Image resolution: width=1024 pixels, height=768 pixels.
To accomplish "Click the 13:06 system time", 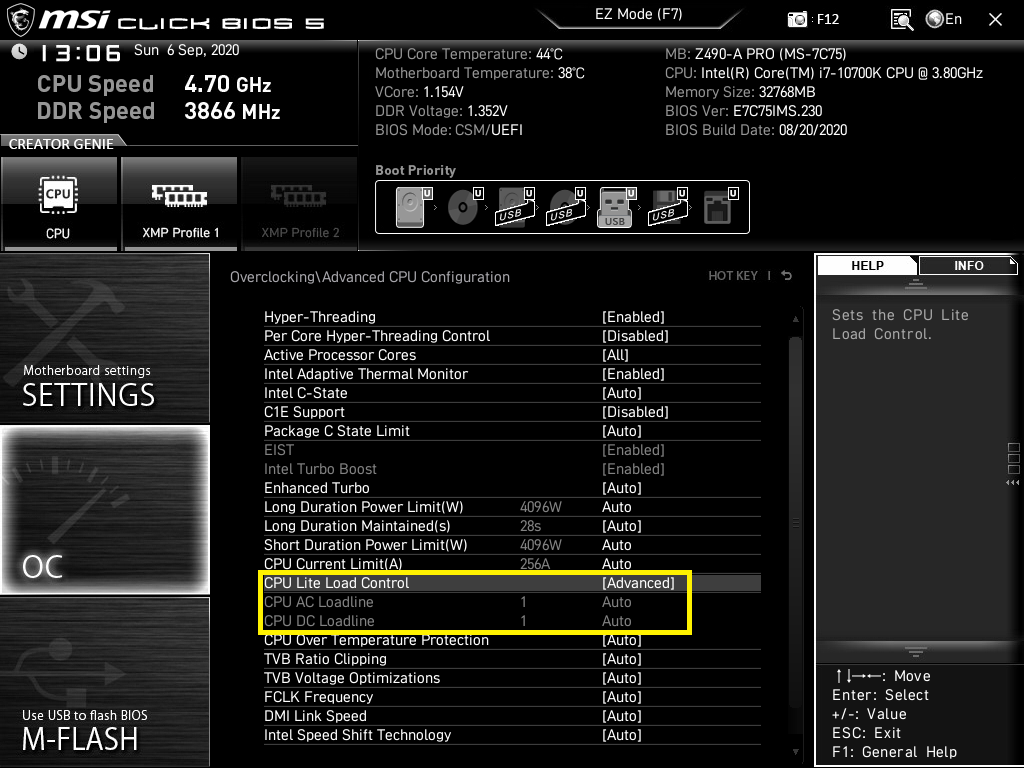I will [80, 53].
